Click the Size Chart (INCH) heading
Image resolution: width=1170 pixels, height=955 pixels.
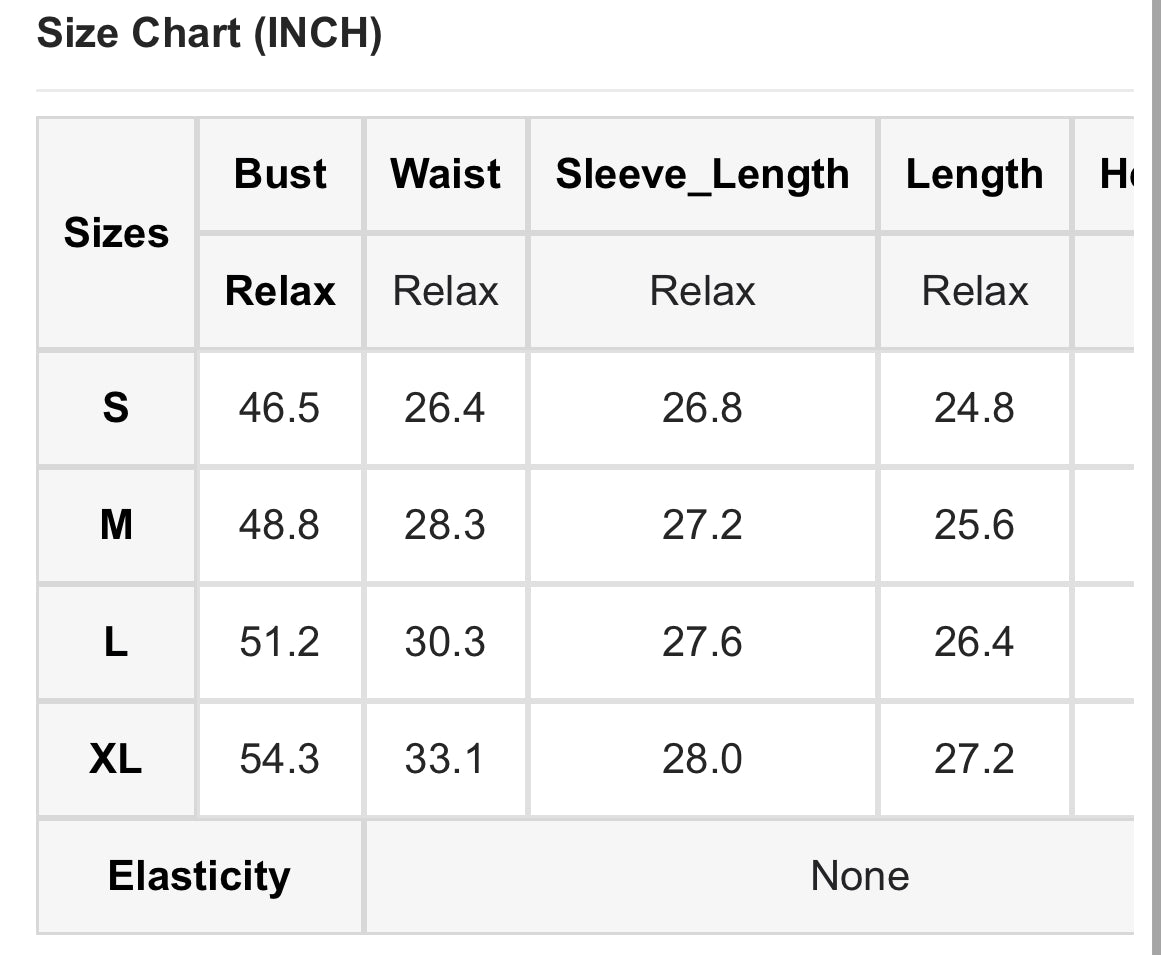tap(209, 34)
